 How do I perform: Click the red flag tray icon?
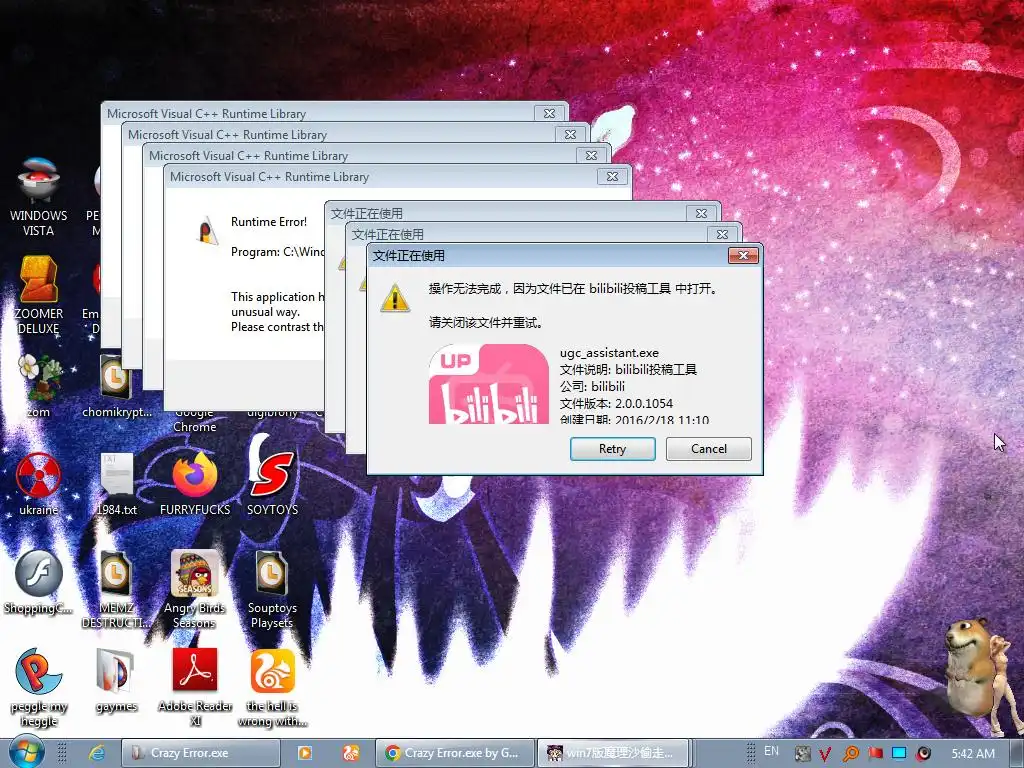[875, 754]
